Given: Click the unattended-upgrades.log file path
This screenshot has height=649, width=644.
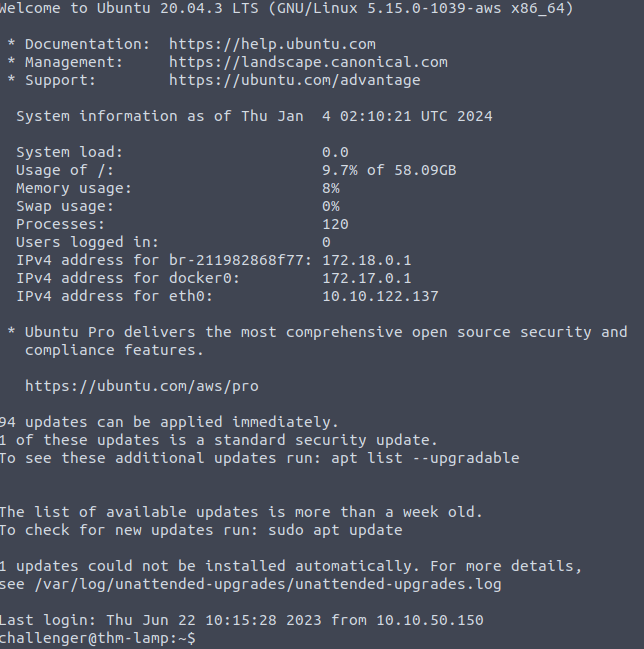Looking at the screenshot, I should point(268,584).
